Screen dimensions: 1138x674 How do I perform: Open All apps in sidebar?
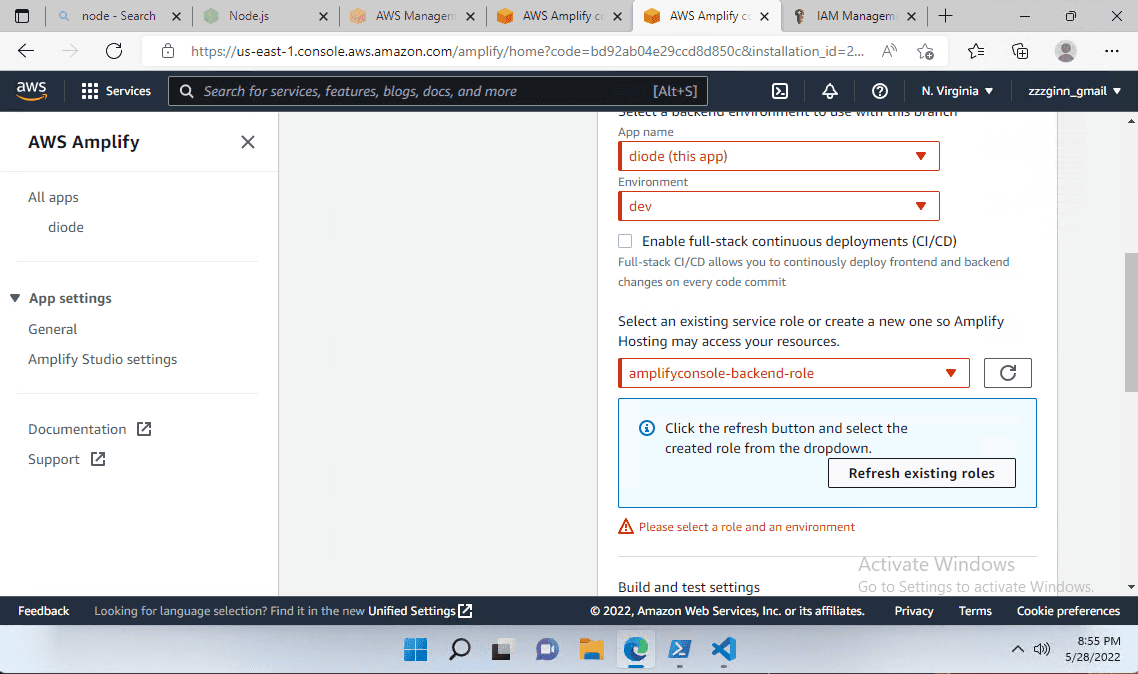53,197
